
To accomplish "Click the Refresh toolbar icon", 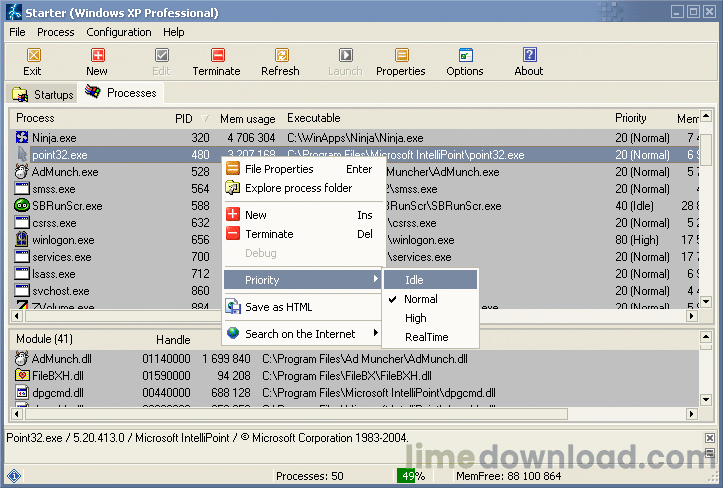I will point(280,62).
